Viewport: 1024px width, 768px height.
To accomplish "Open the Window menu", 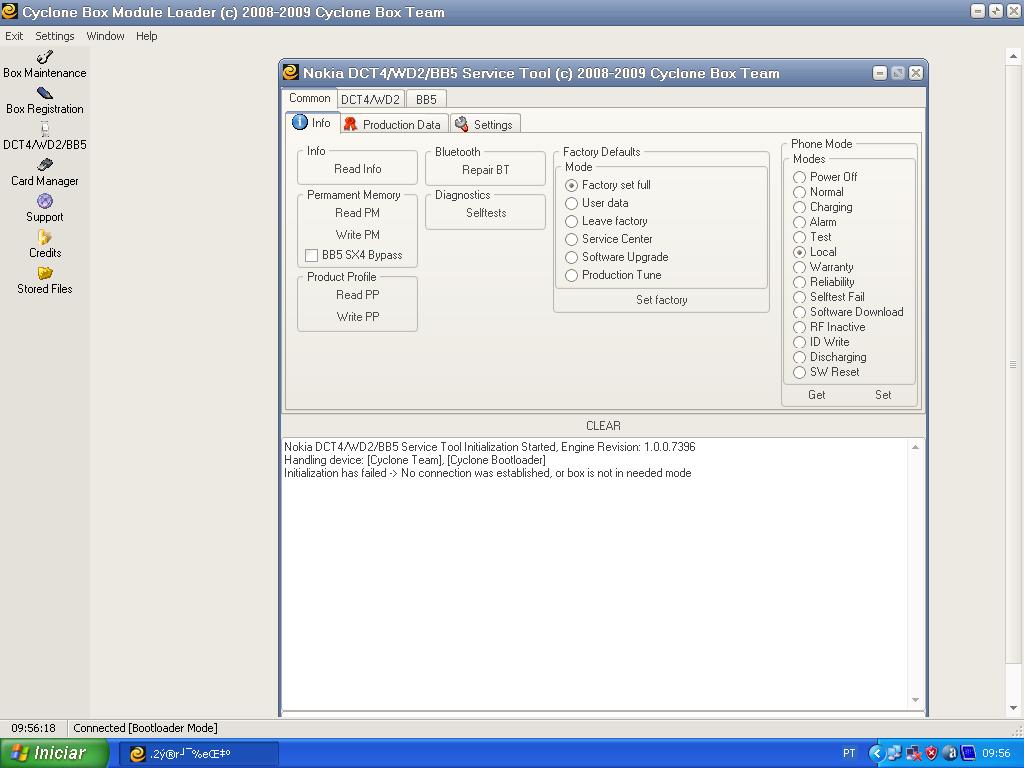I will click(105, 36).
